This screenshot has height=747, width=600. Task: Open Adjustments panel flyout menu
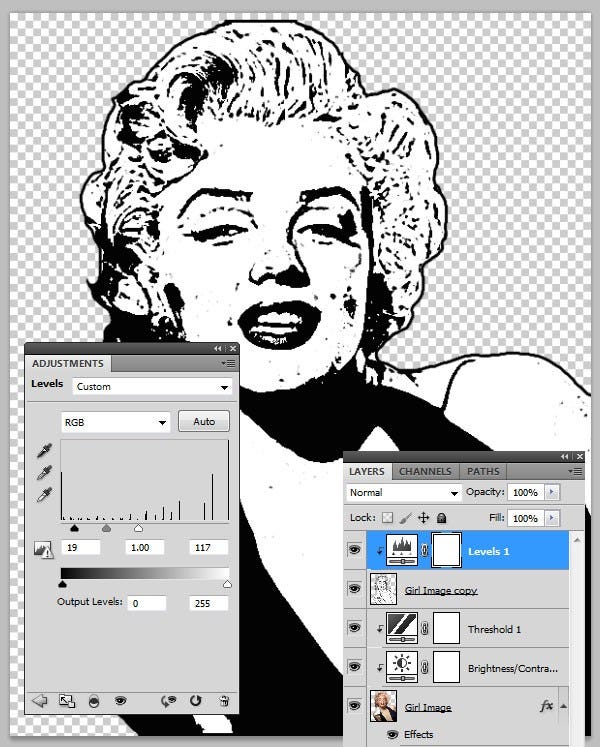[228, 363]
